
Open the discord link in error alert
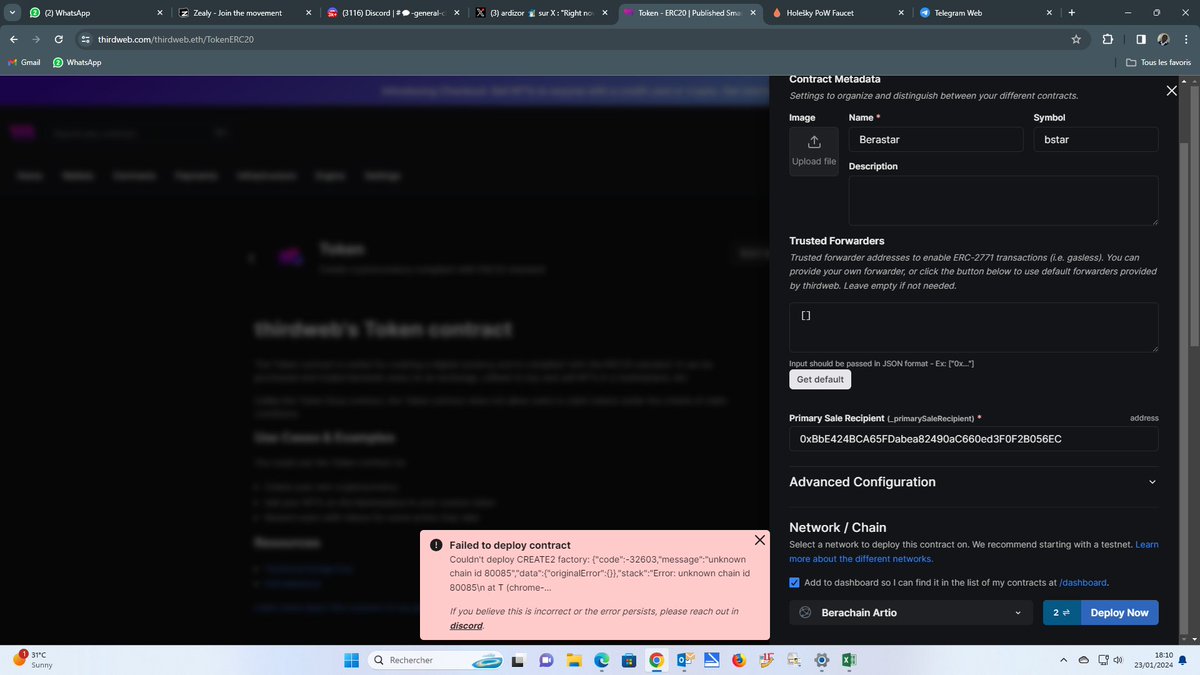coord(465,626)
